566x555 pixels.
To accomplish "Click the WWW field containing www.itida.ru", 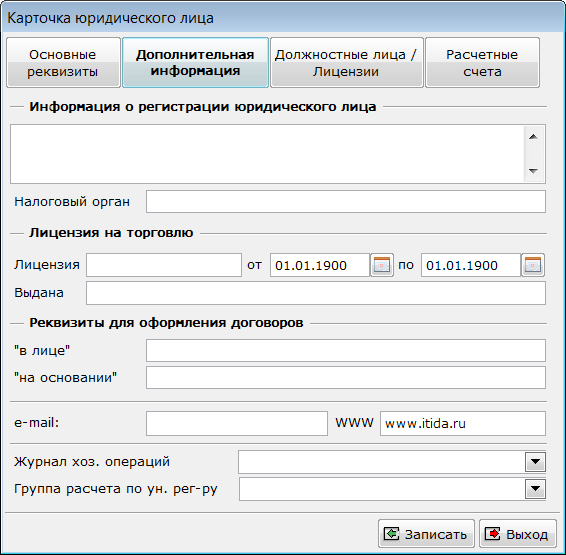I will click(x=463, y=423).
